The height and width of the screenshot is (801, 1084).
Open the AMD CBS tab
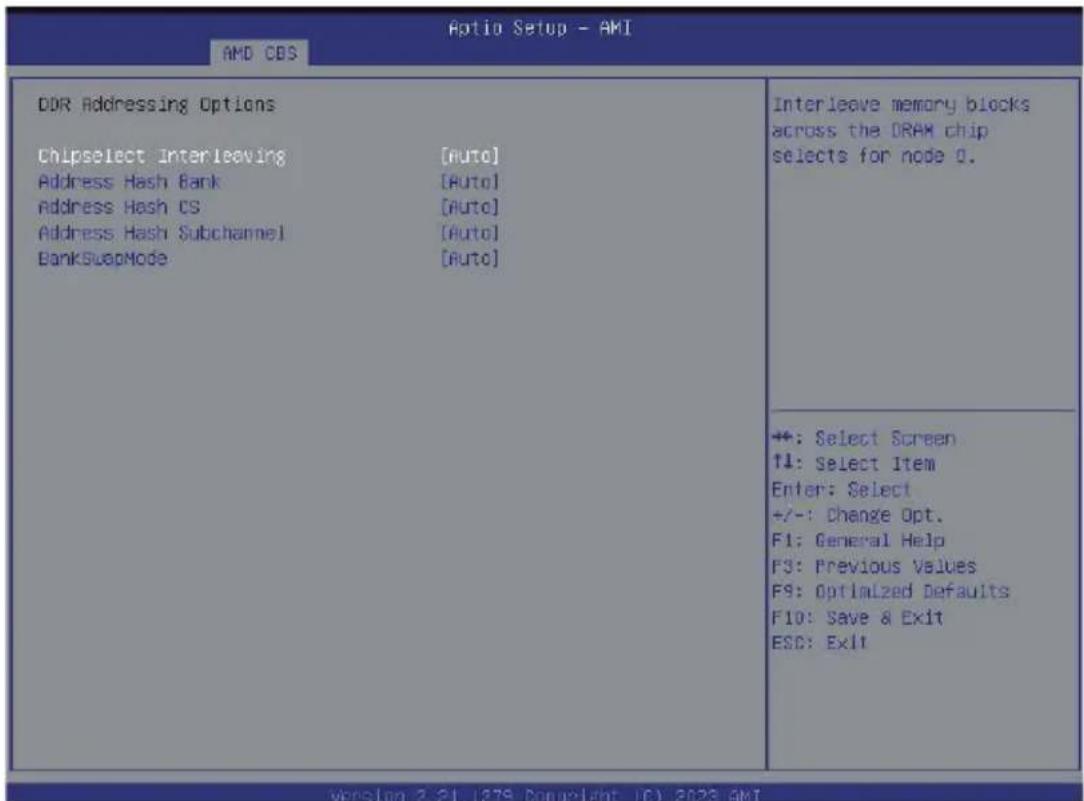259,53
